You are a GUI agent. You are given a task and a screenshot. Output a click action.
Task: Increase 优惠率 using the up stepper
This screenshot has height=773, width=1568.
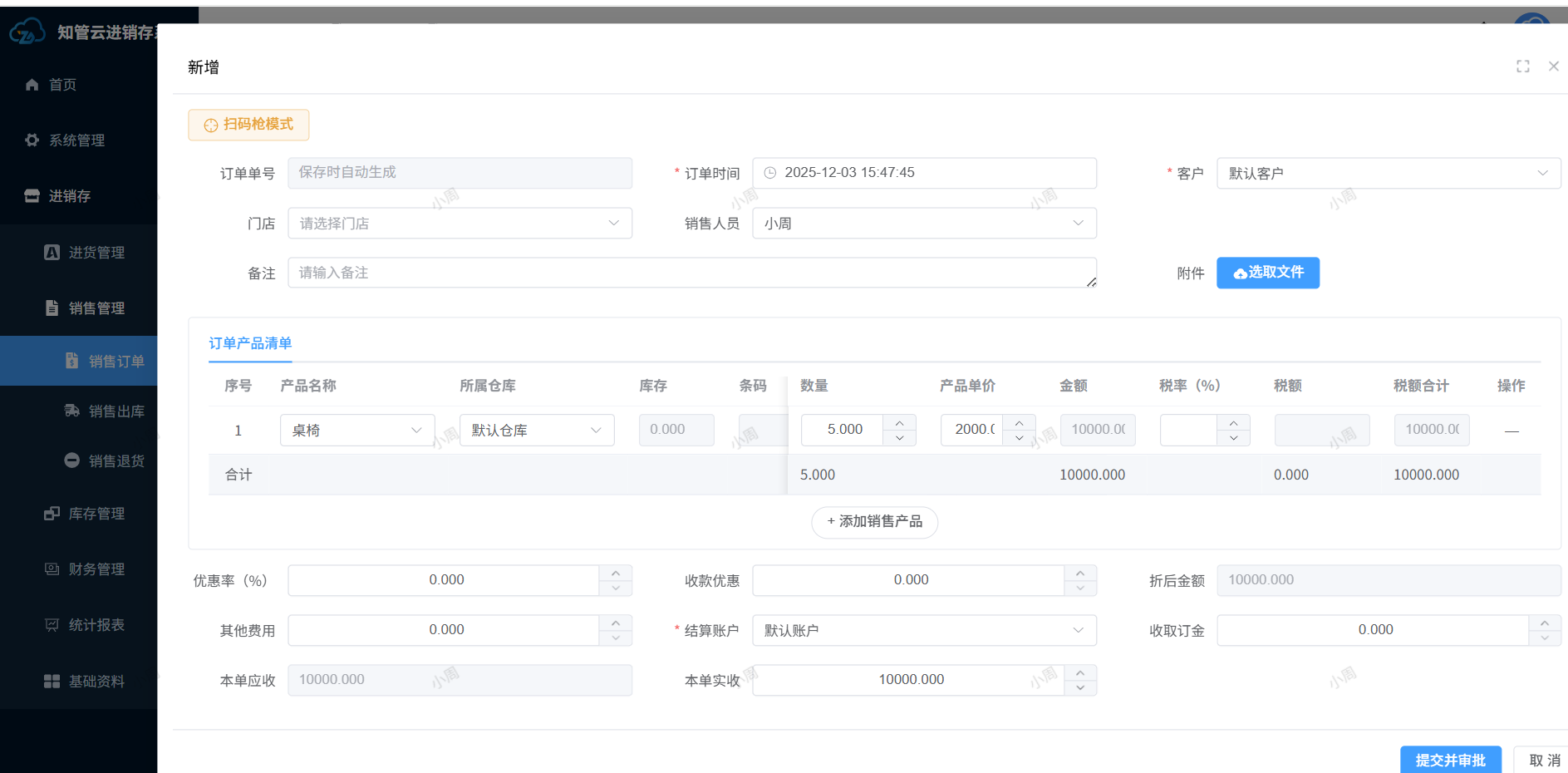point(615,574)
